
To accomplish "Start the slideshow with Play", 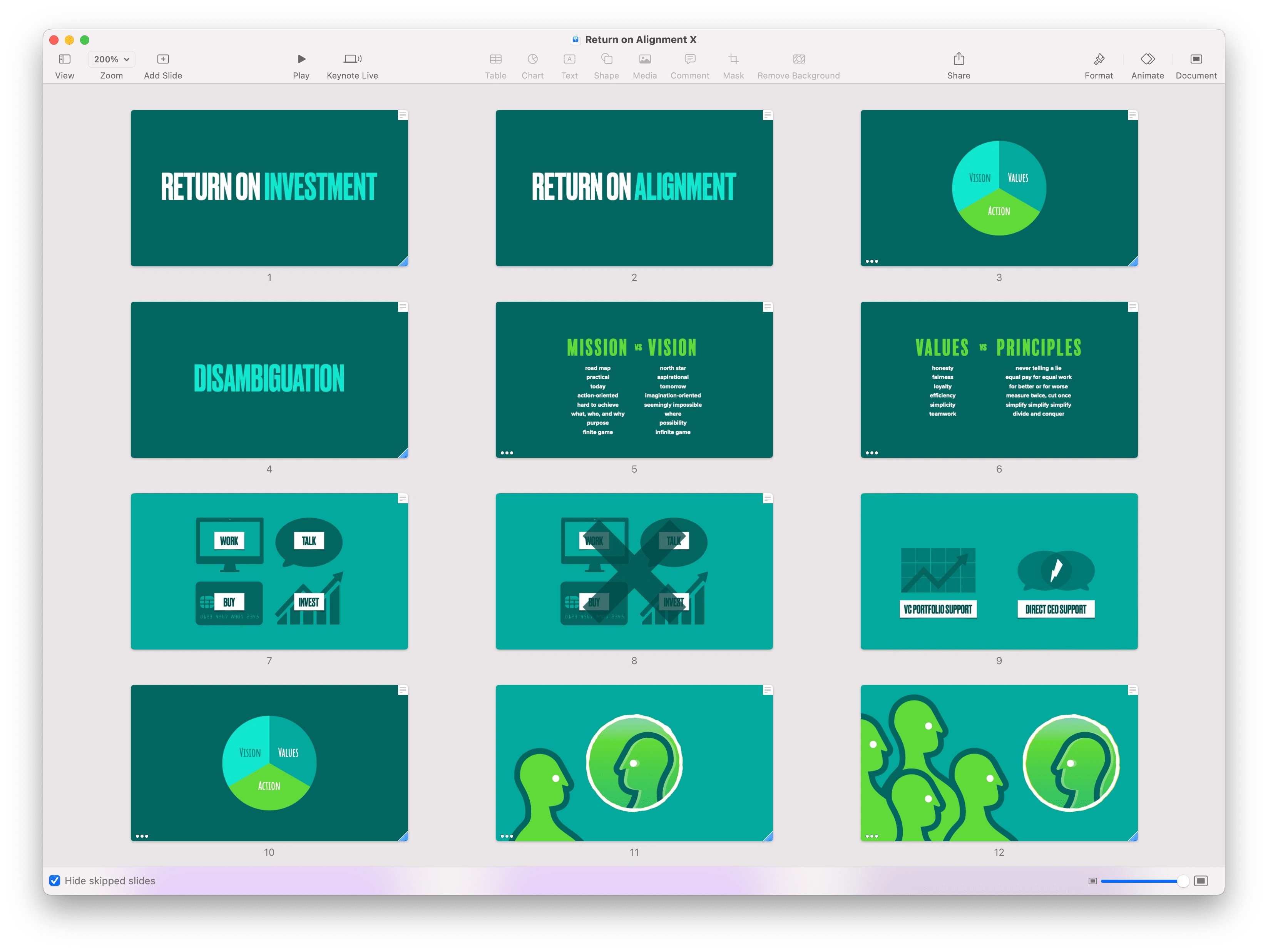I will point(301,66).
